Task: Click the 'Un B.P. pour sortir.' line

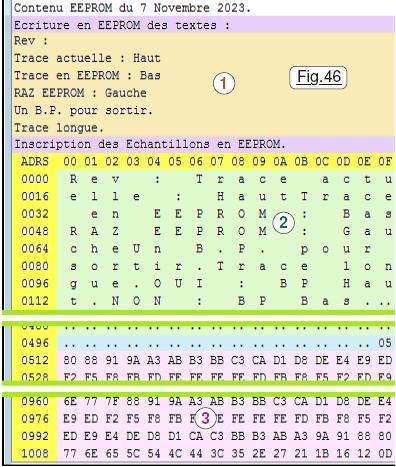Action: [x=84, y=110]
